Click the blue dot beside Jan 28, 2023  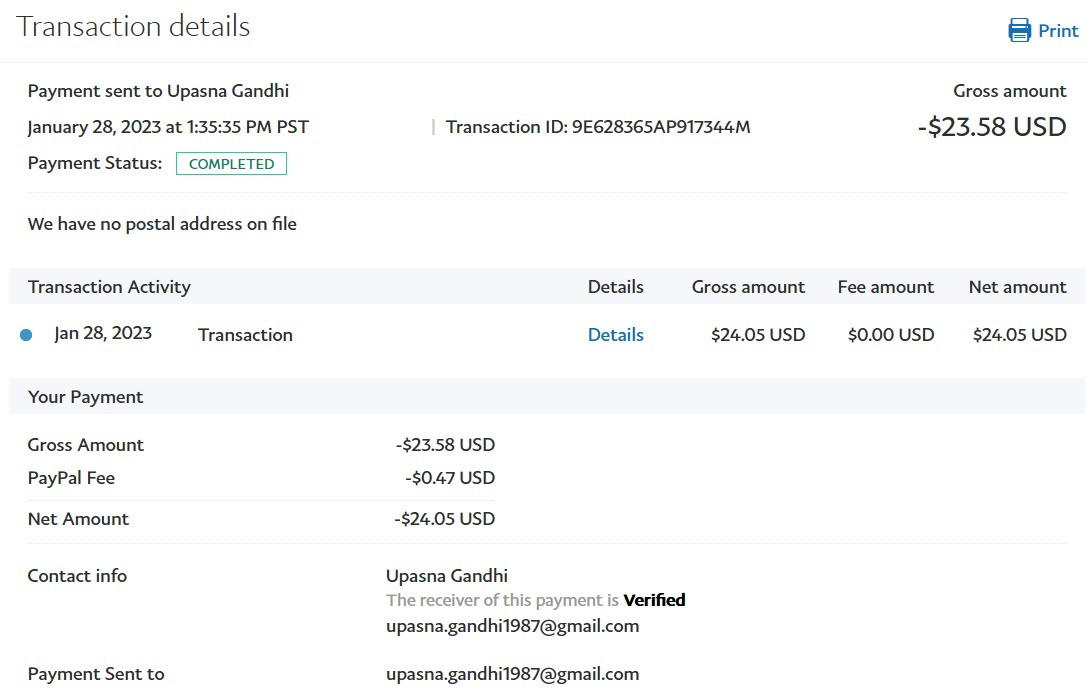[x=26, y=335]
